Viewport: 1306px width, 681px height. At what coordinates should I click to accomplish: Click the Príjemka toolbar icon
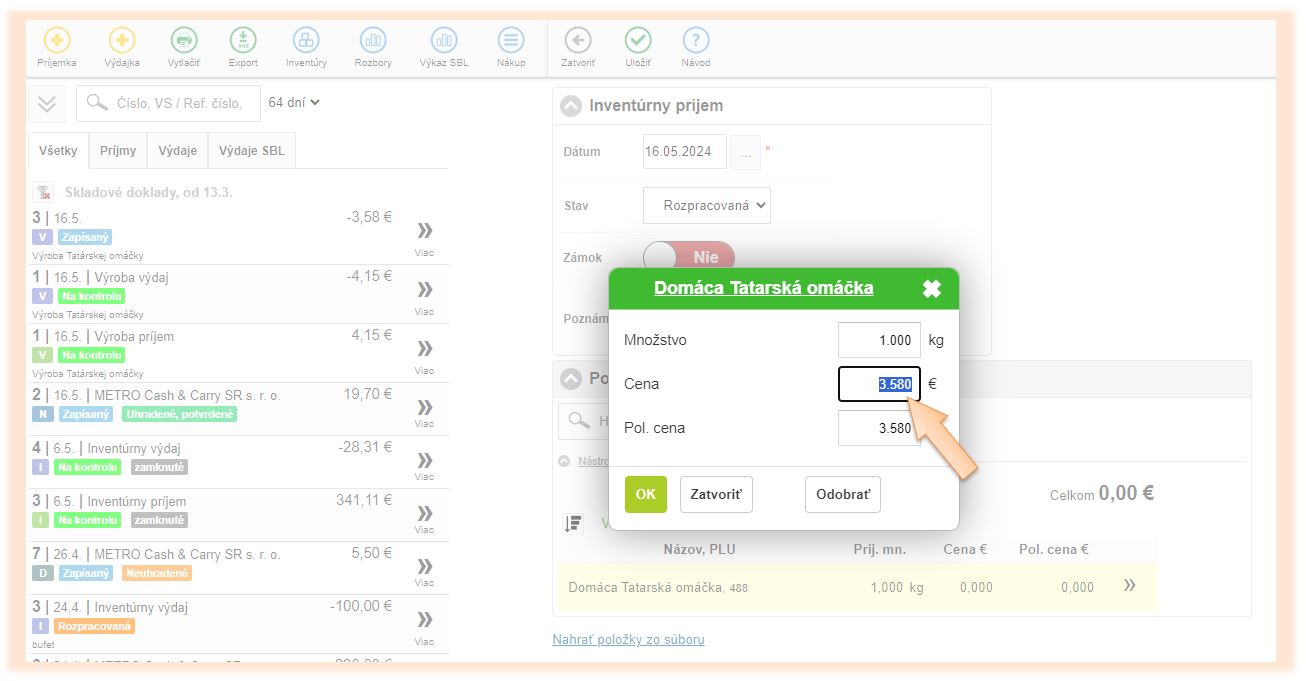(56, 41)
